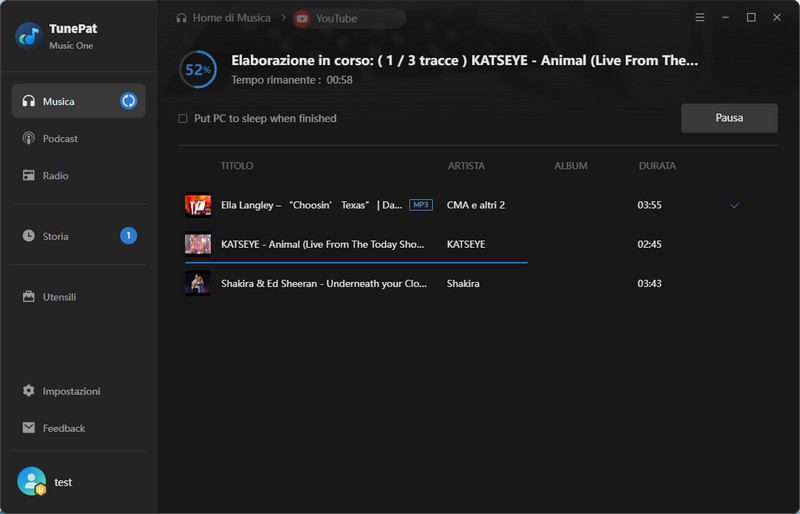Viewport: 800px width, 514px height.
Task: Click the clock icon beside Storia
Action: (29, 236)
